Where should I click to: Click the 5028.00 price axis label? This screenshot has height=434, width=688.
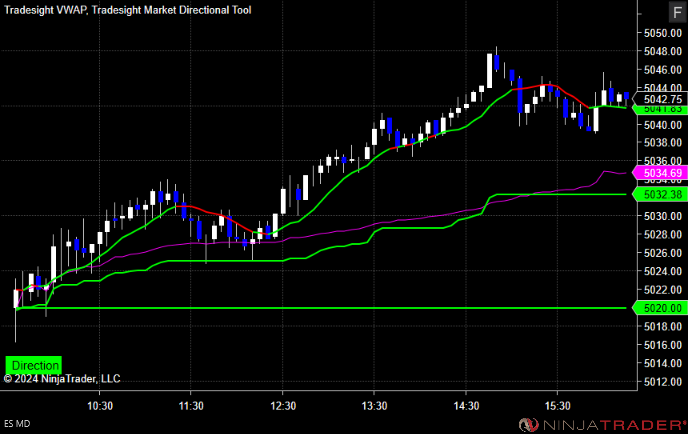click(x=663, y=234)
